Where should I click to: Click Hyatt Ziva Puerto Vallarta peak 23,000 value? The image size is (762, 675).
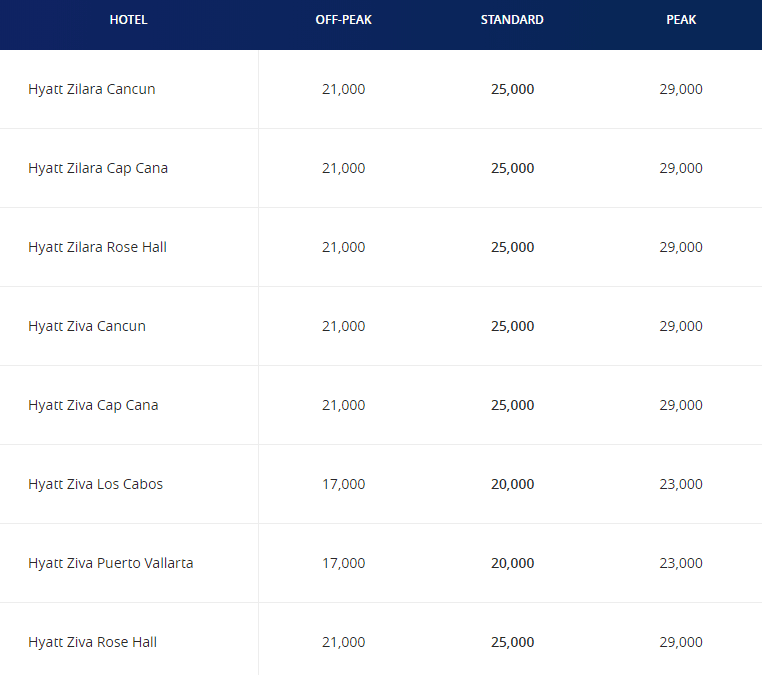point(681,563)
